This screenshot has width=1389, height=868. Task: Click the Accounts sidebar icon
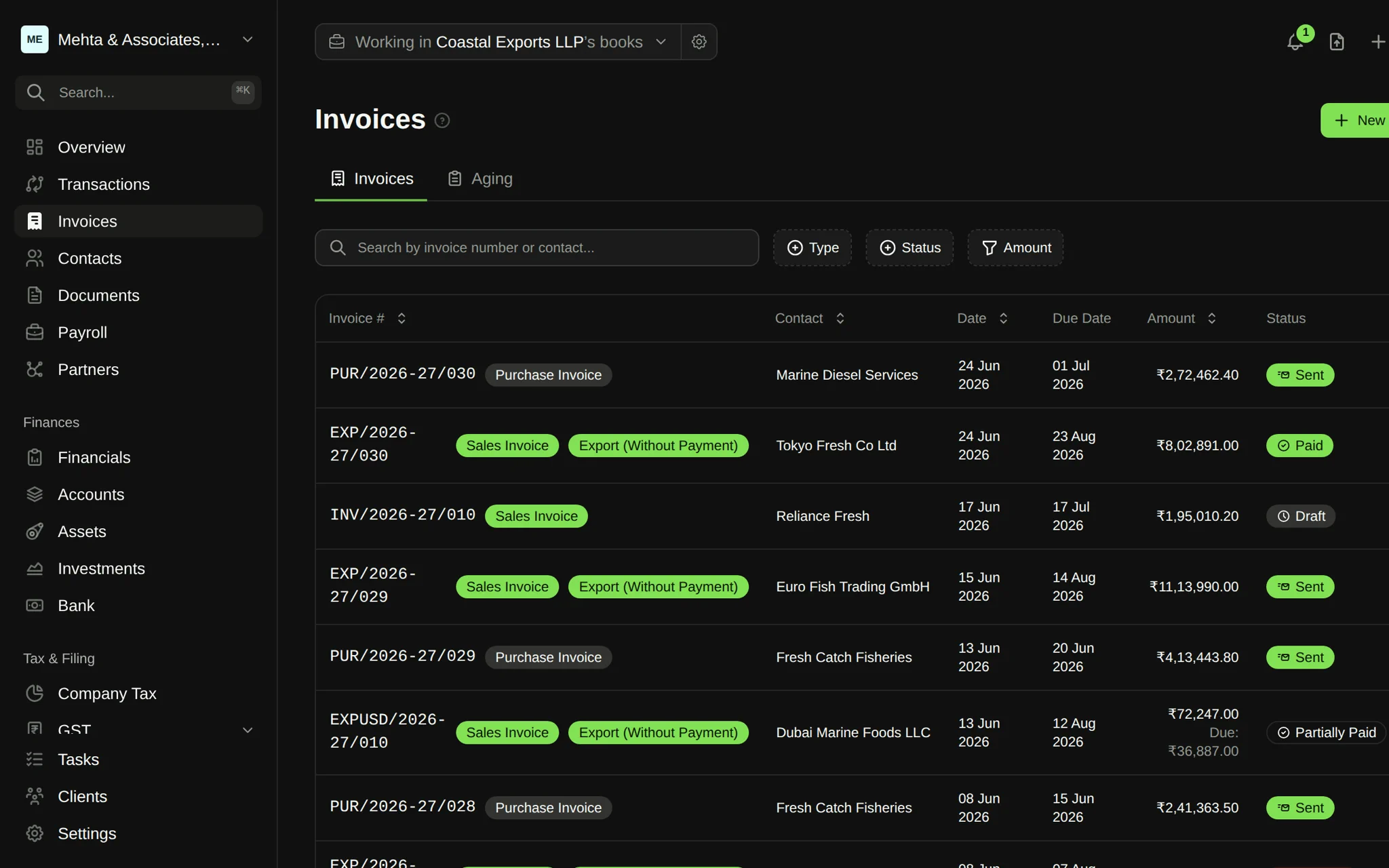(x=35, y=494)
